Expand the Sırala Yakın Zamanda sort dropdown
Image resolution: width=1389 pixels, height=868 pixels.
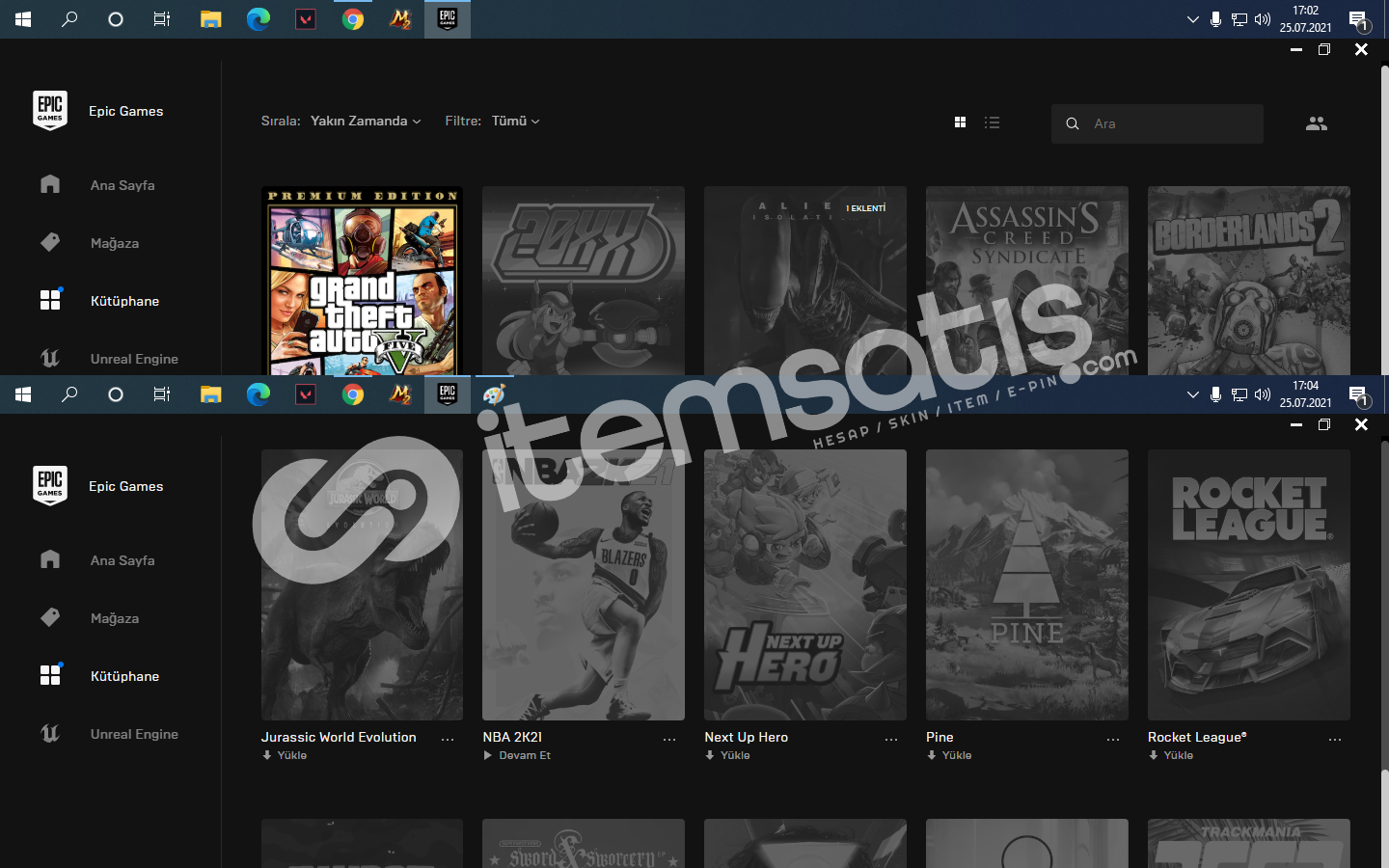[x=366, y=121]
